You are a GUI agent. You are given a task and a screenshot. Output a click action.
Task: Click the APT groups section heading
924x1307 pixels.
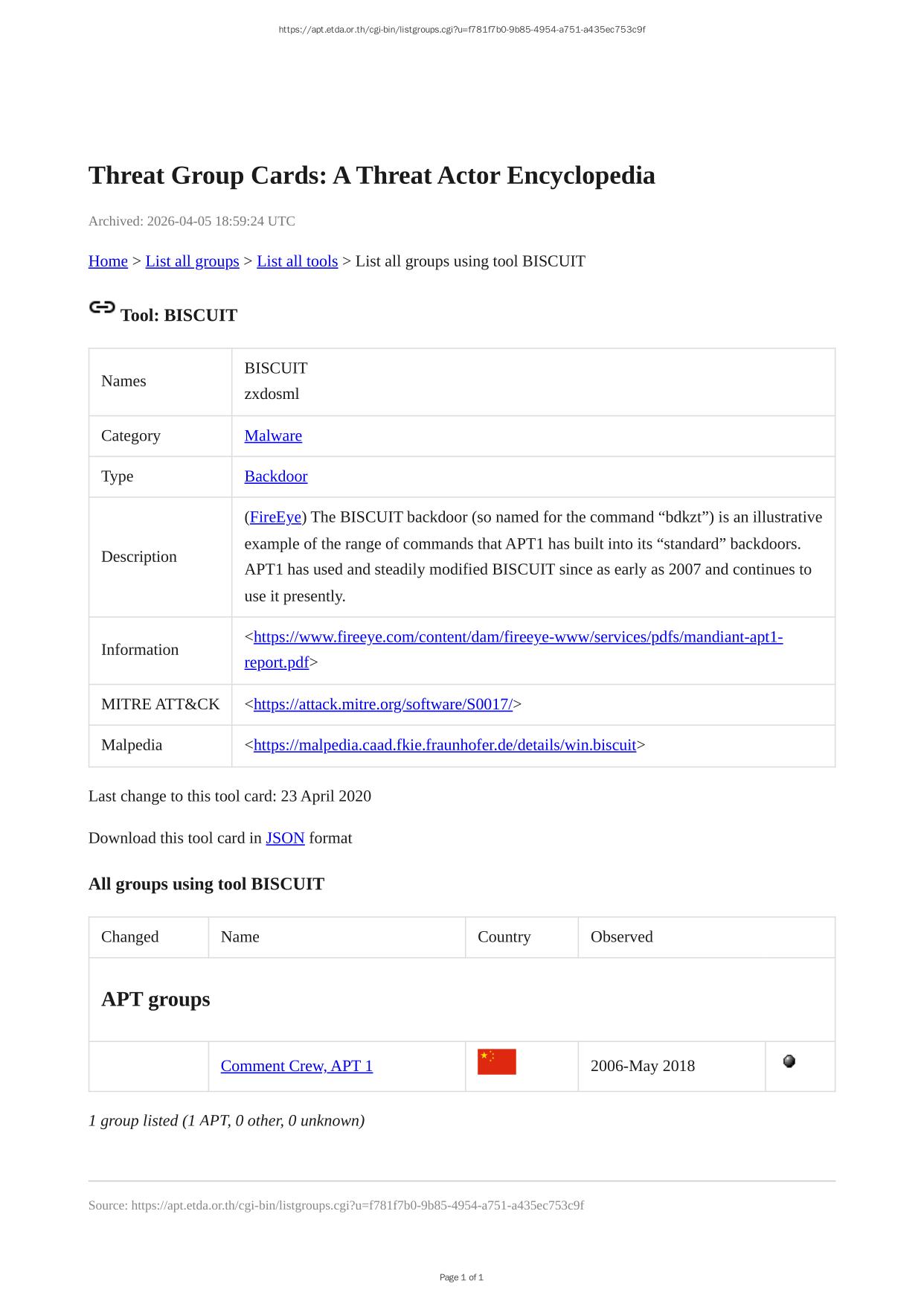(155, 1000)
